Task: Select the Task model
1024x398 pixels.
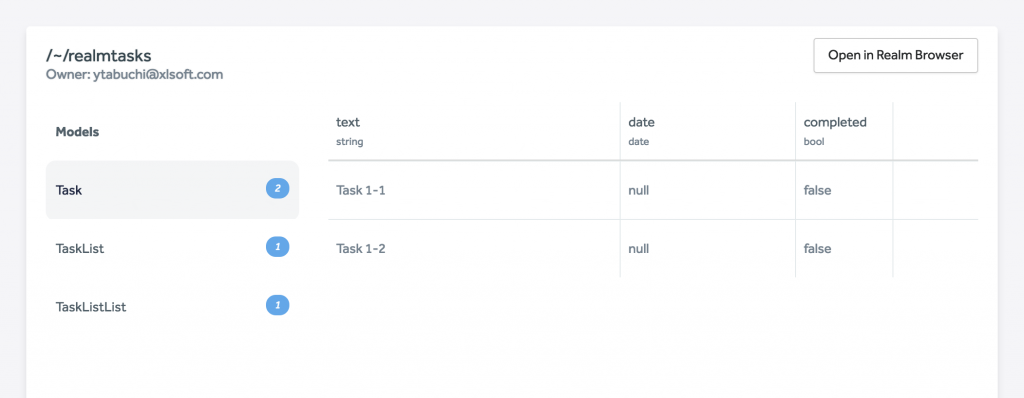Action: point(172,190)
